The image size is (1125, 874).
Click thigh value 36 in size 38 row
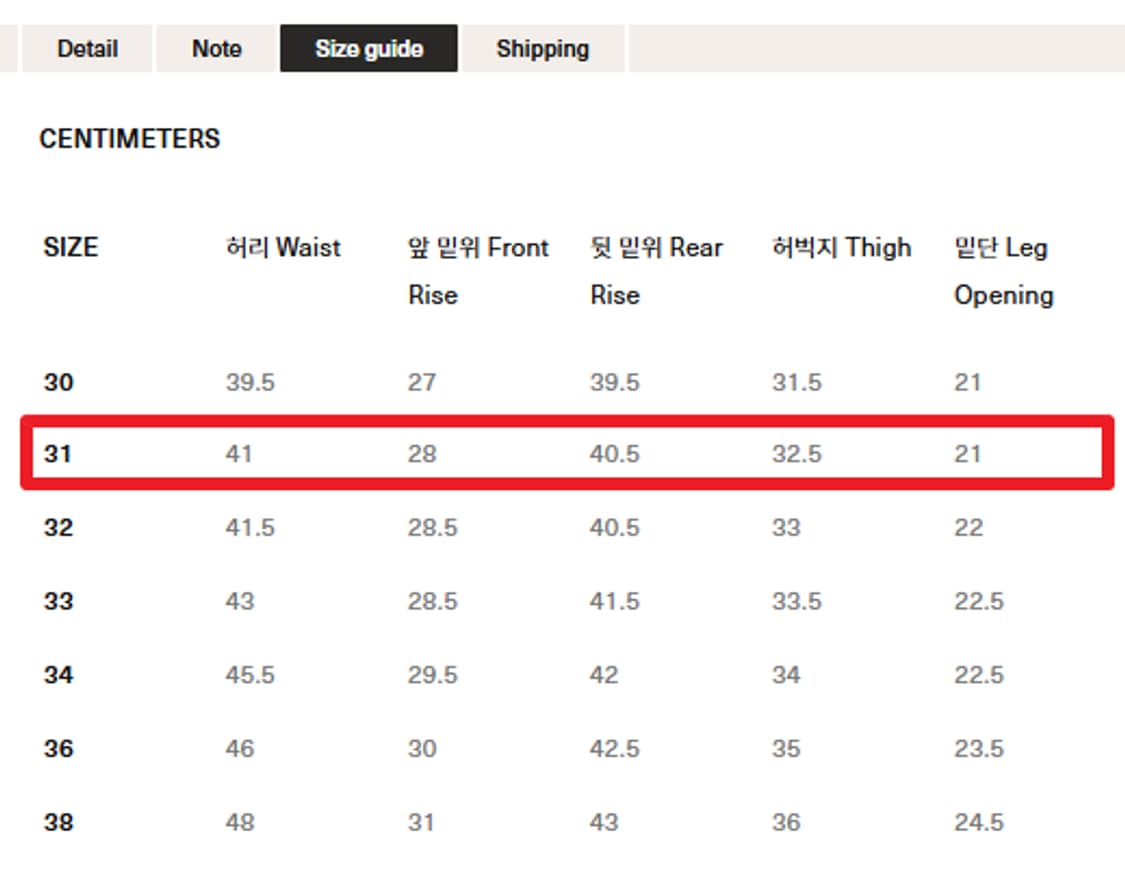pyautogui.click(x=787, y=822)
